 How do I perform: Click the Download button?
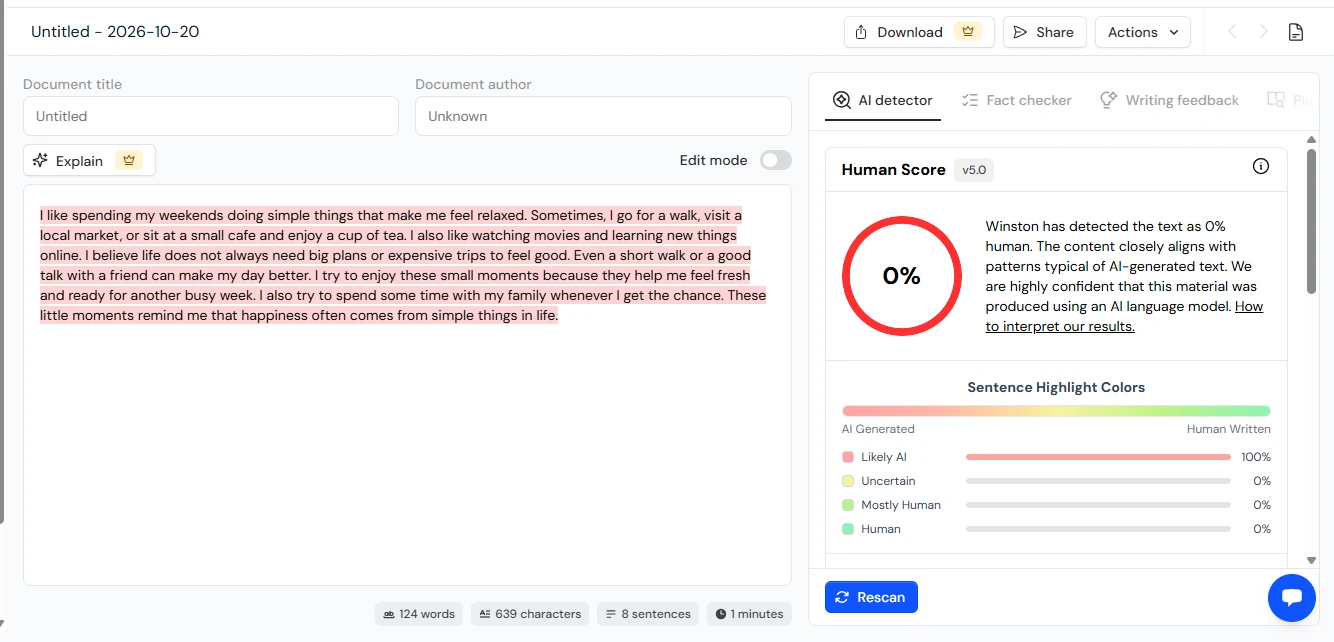[919, 32]
